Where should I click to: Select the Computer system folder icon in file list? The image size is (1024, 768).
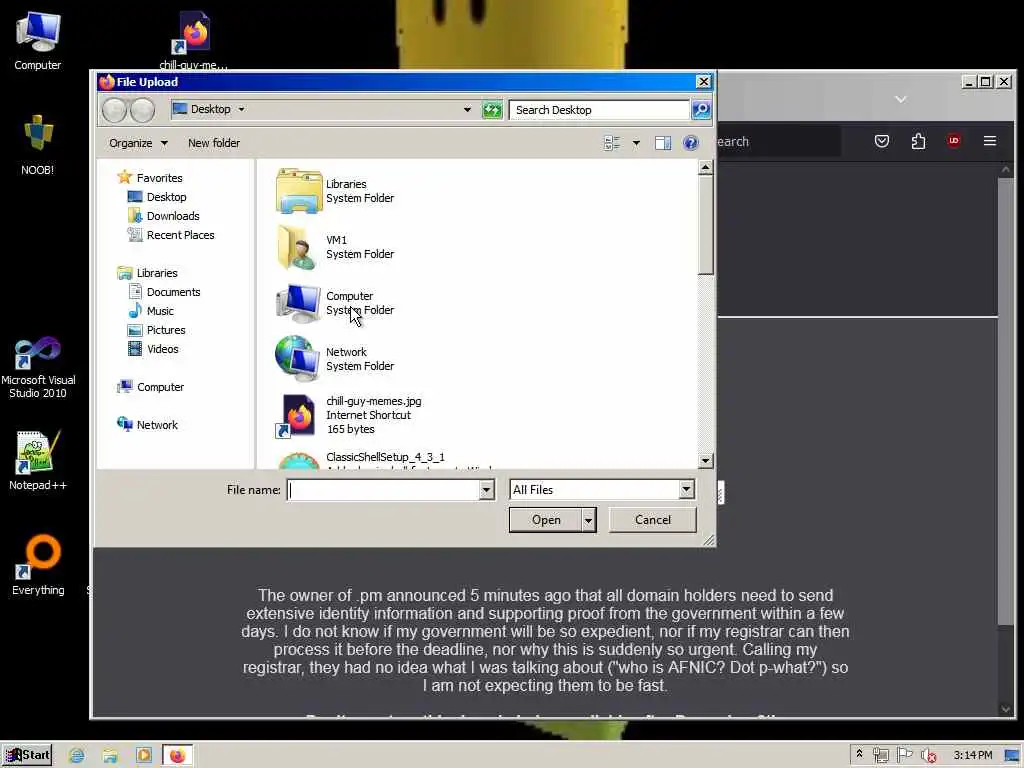click(298, 303)
